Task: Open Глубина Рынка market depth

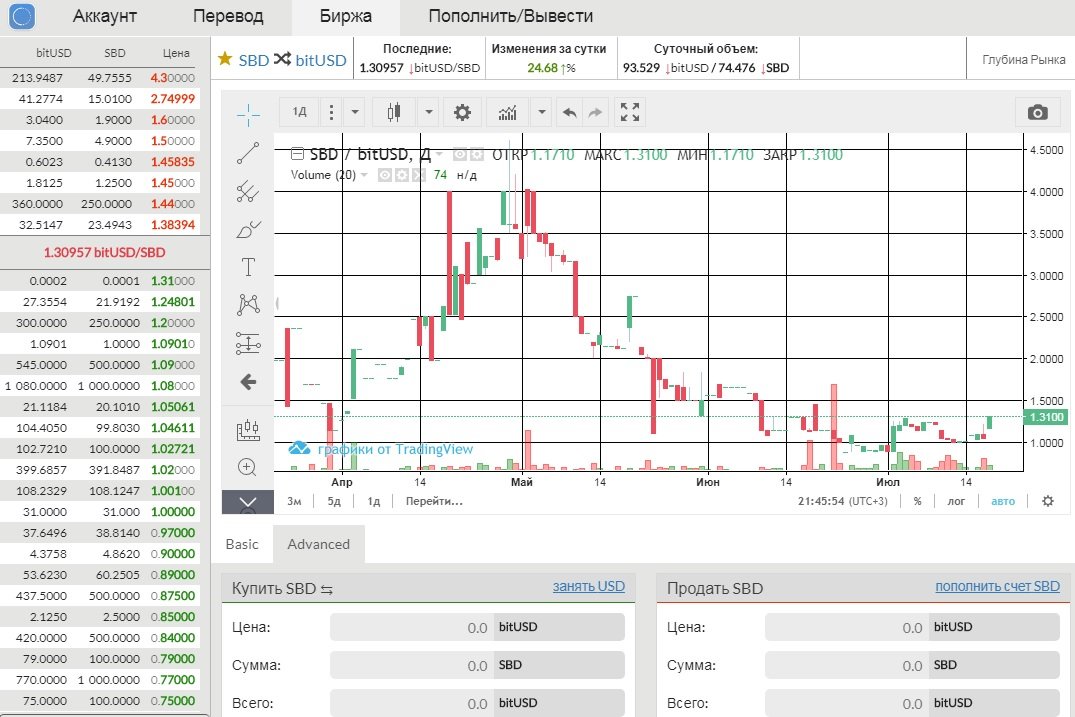Action: tap(1023, 60)
